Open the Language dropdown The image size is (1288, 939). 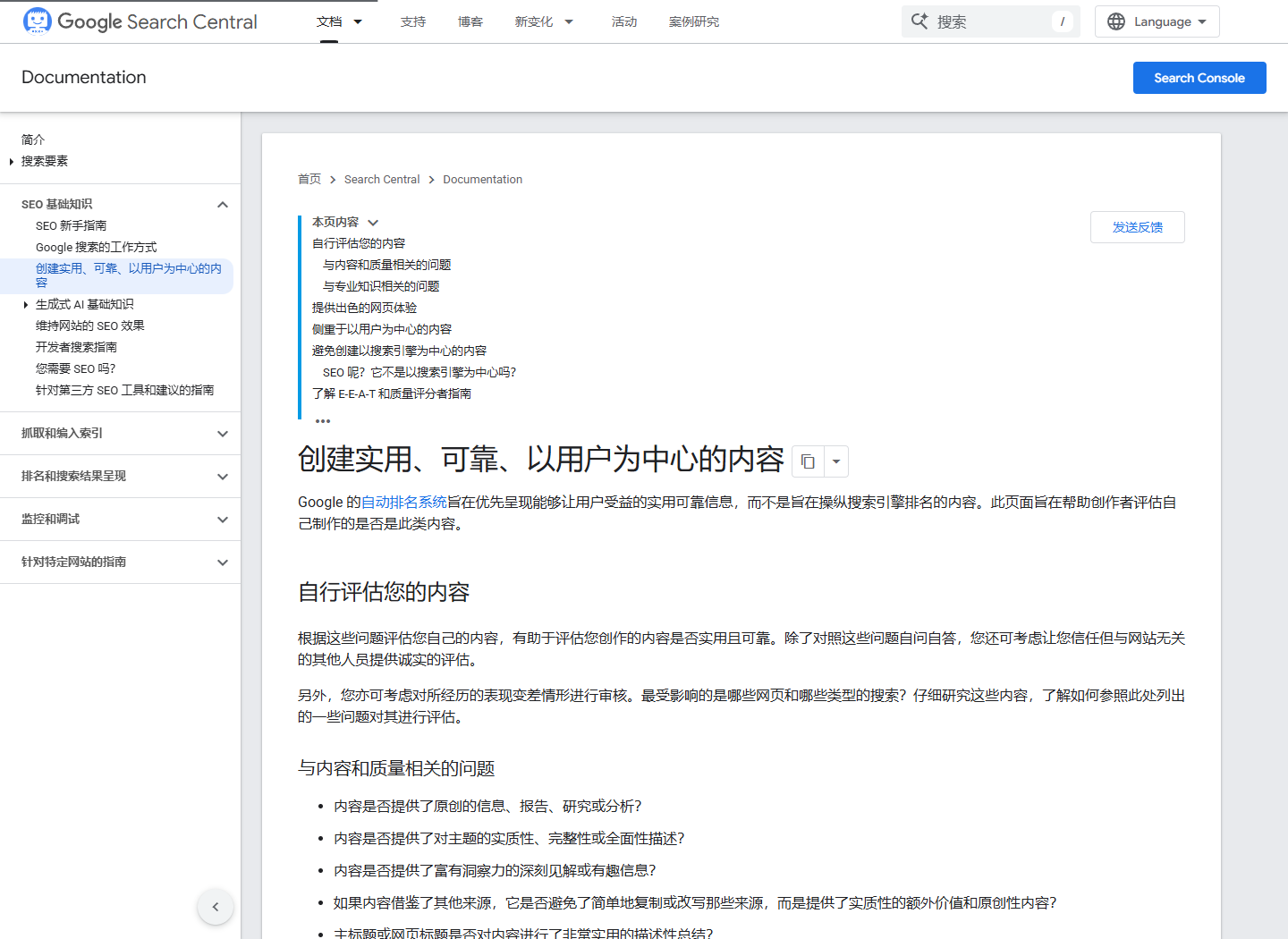(x=1157, y=21)
